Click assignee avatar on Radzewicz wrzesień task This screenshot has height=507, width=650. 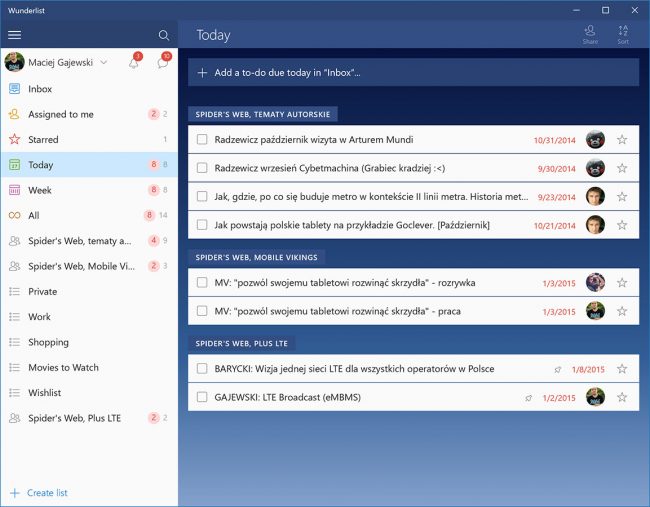(x=595, y=168)
